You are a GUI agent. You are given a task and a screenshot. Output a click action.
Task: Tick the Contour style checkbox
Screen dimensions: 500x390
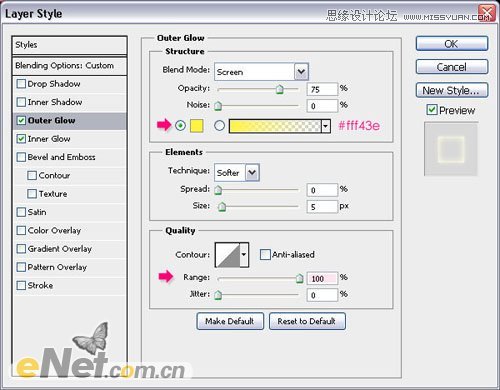(32, 175)
